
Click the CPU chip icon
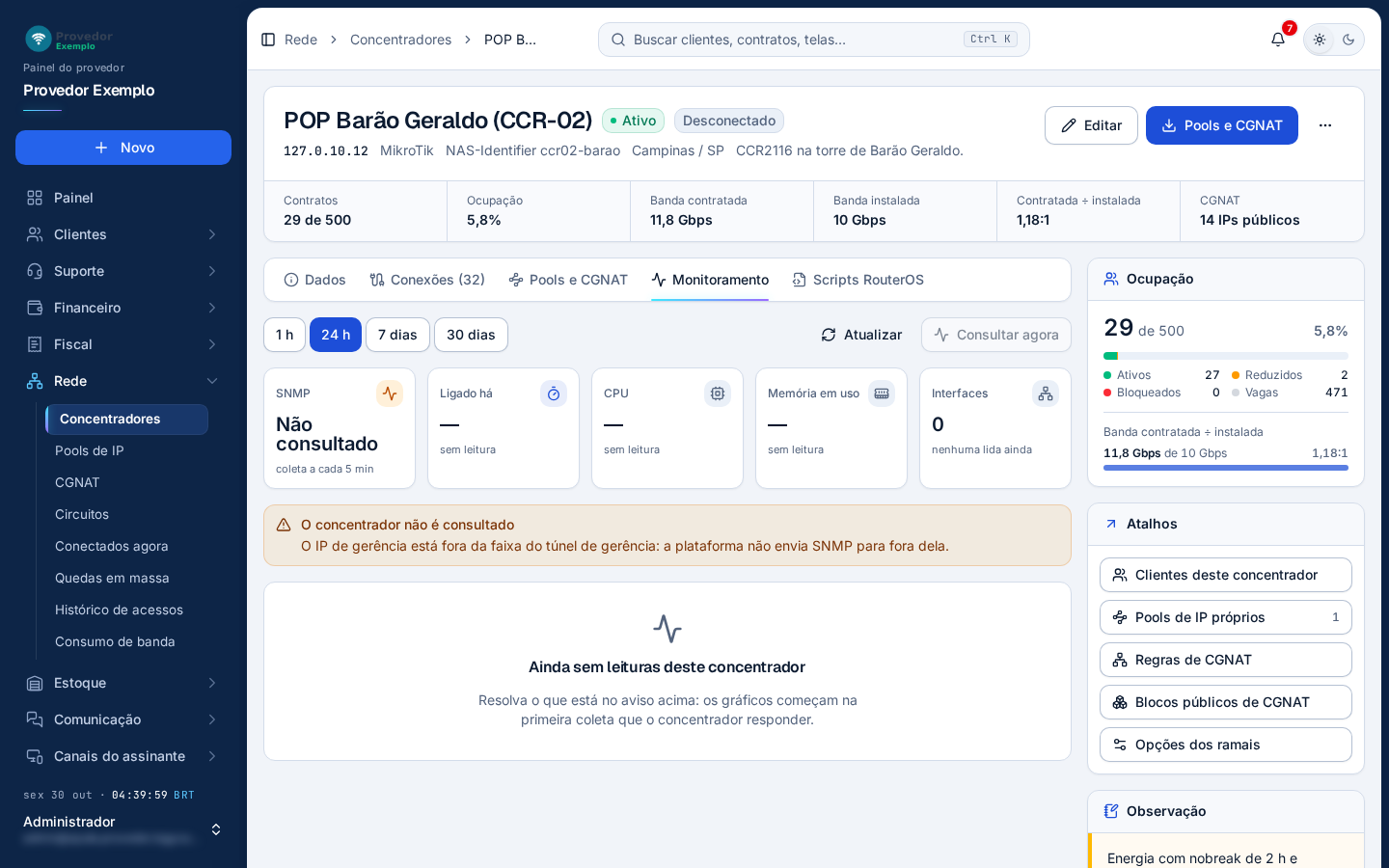coord(718,393)
